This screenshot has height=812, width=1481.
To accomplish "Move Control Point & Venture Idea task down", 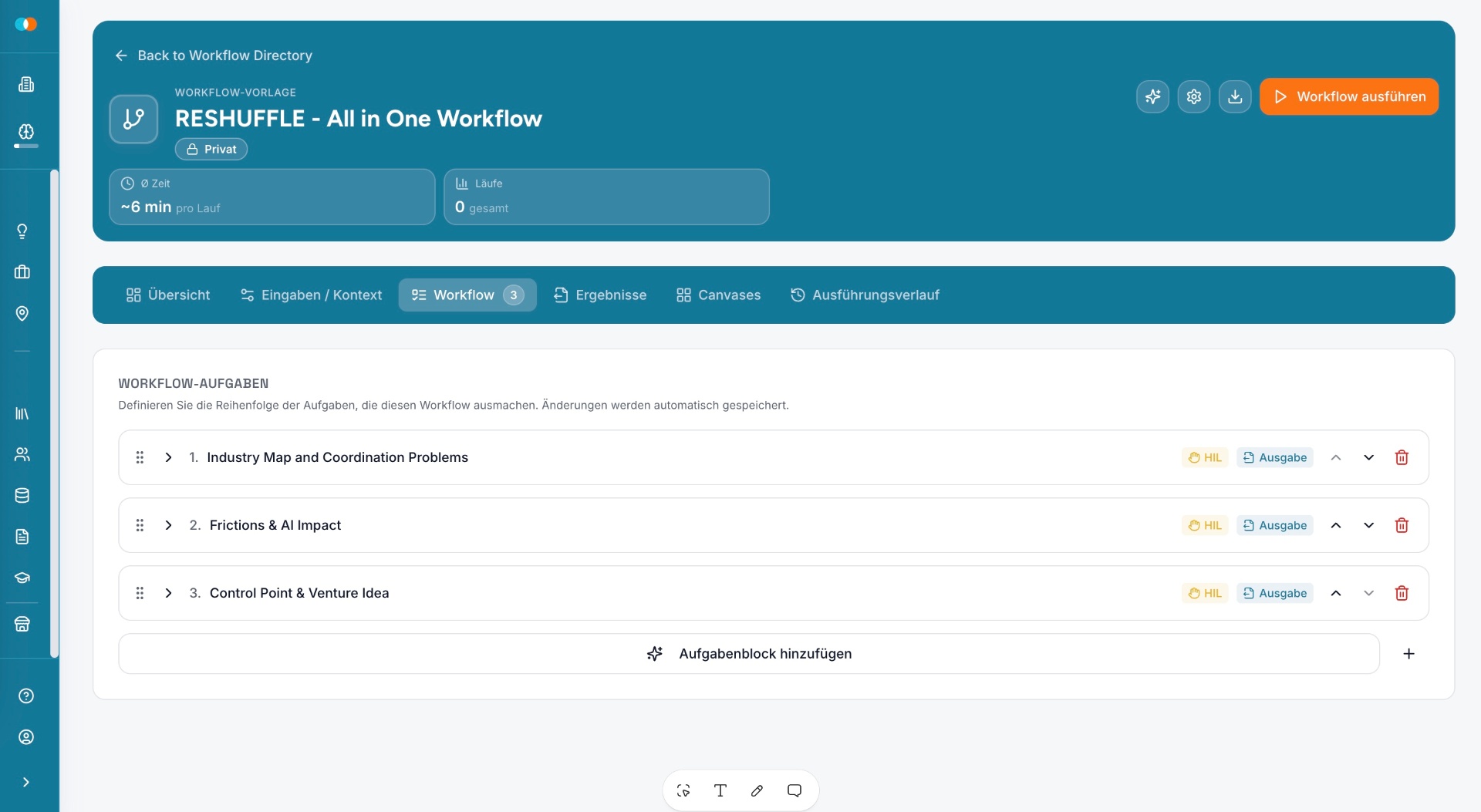I will pyautogui.click(x=1369, y=593).
